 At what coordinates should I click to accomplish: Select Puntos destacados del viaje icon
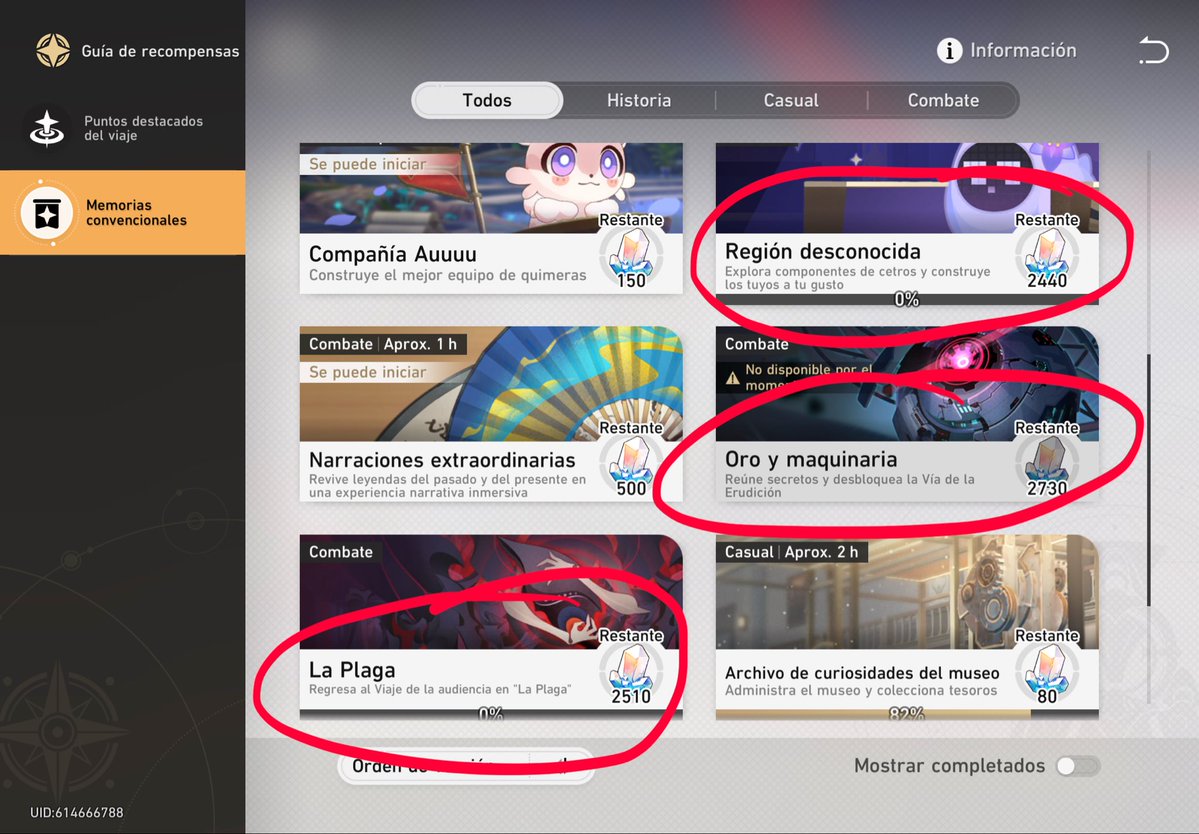click(47, 128)
